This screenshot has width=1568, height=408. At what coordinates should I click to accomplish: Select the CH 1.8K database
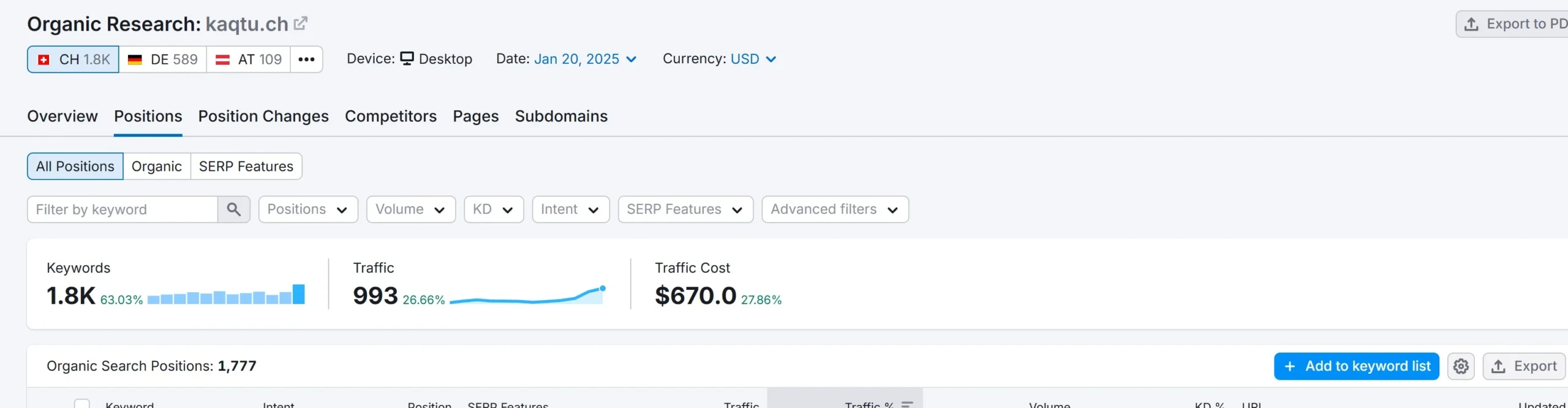click(x=73, y=59)
